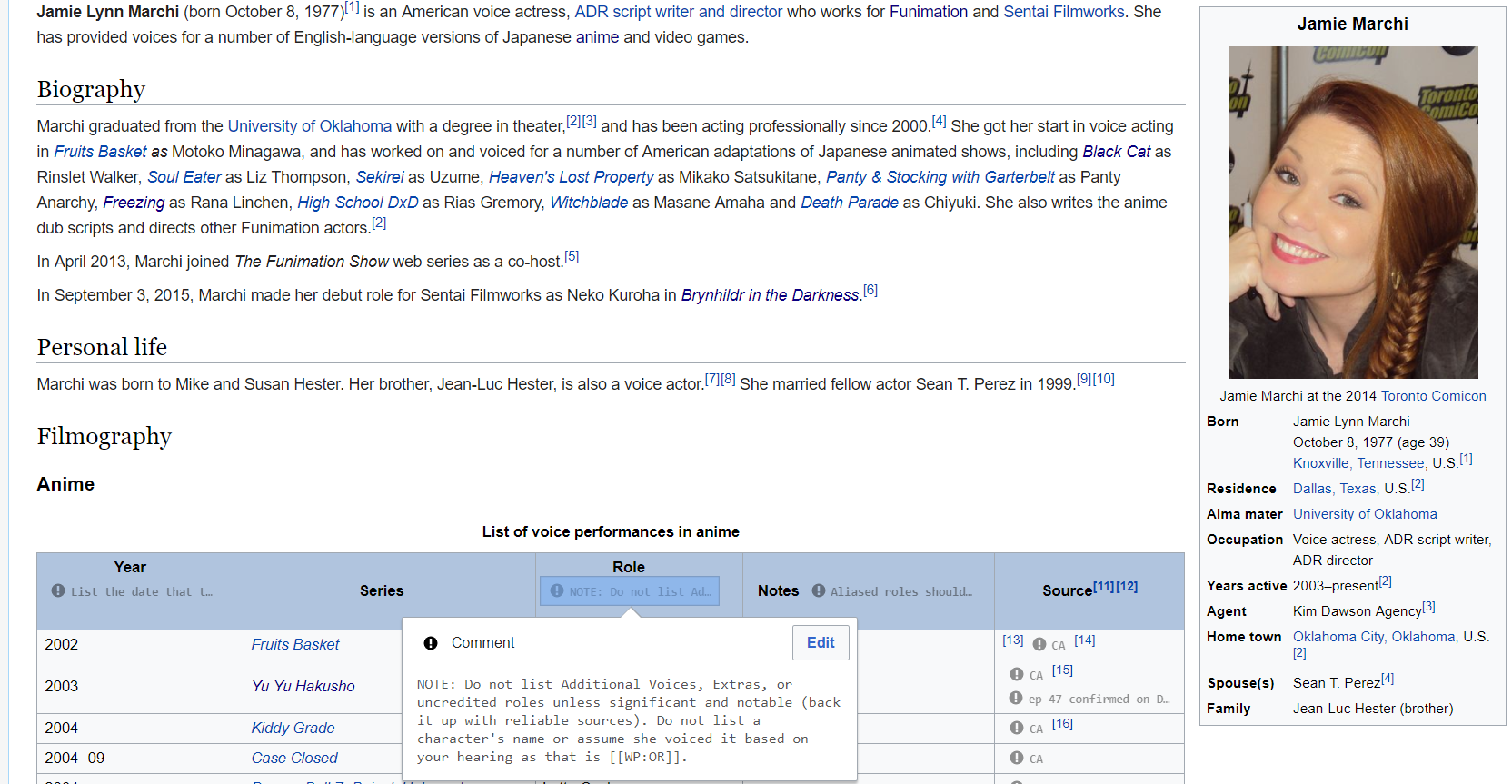This screenshot has height=784, width=1512.
Task: Open the Black Cat link
Action: pos(1117,152)
